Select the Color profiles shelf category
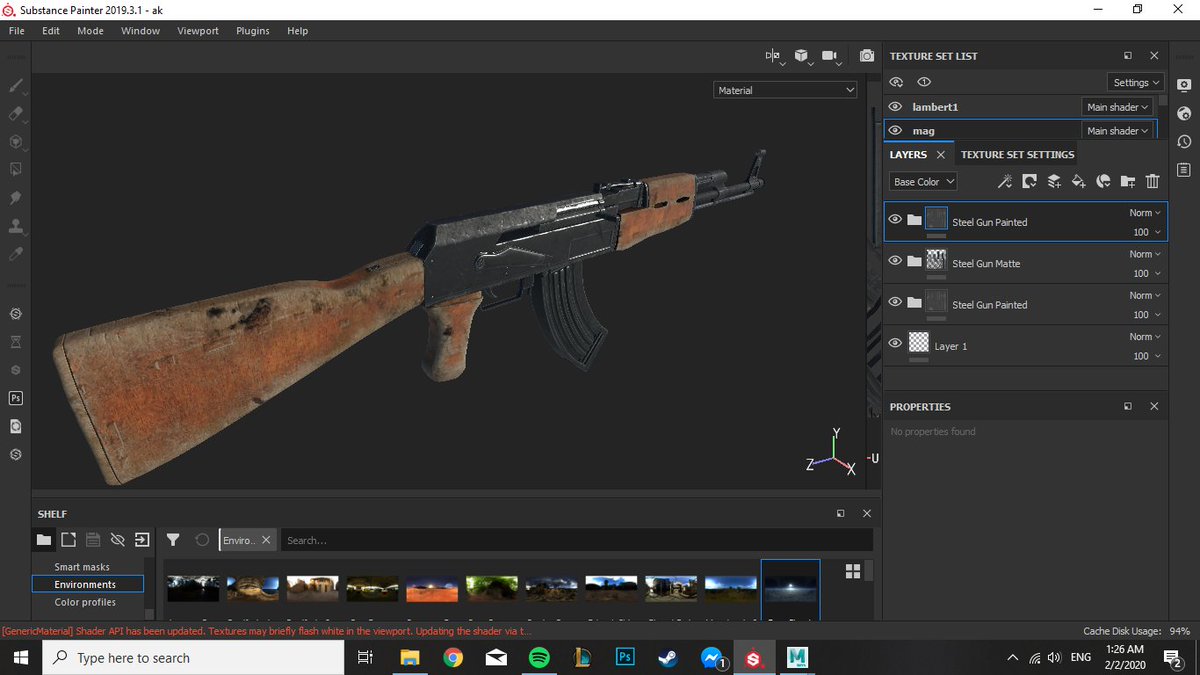Image resolution: width=1200 pixels, height=675 pixels. click(x=85, y=602)
